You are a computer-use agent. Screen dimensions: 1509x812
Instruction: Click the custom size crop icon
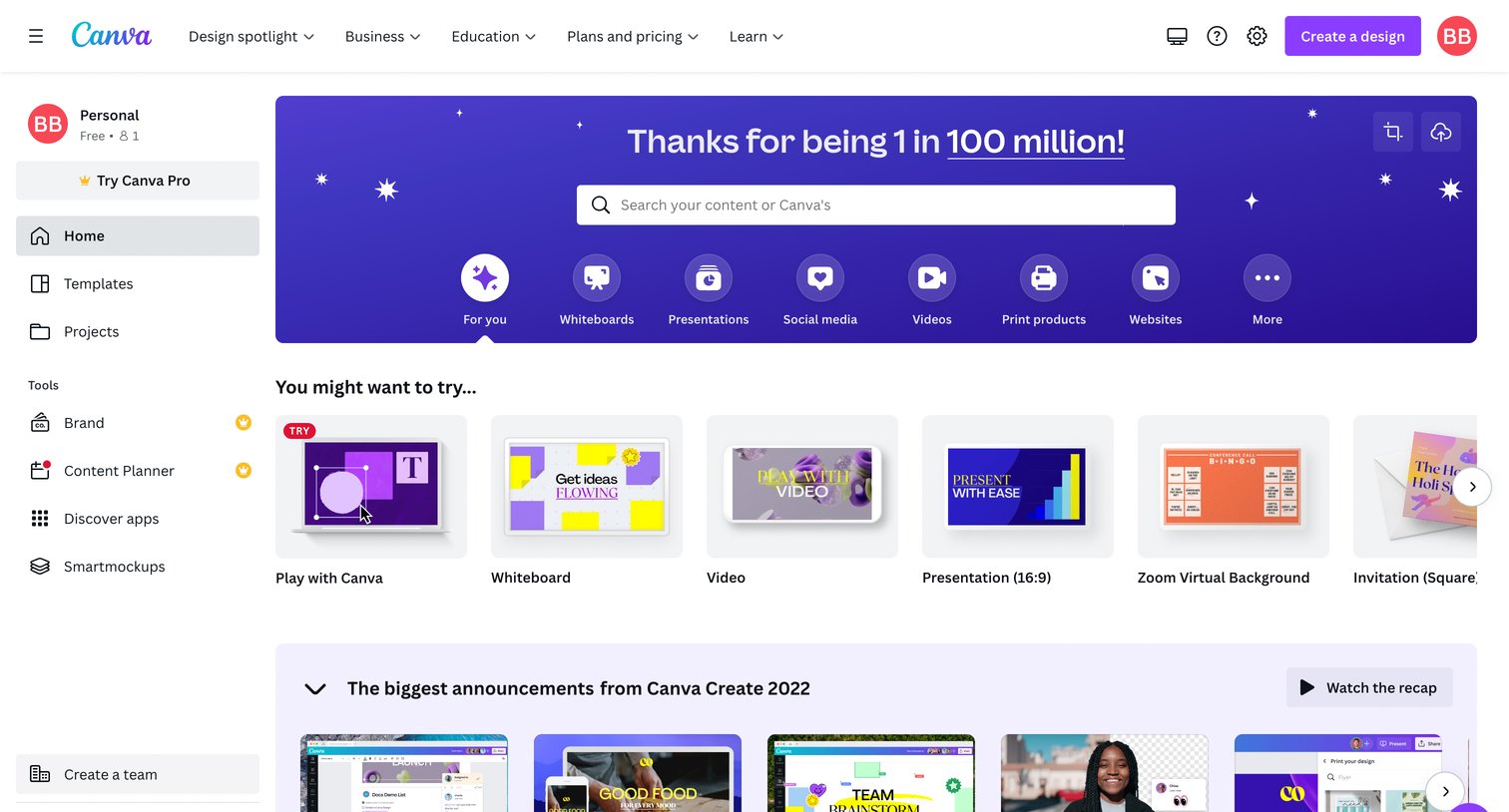1393,132
